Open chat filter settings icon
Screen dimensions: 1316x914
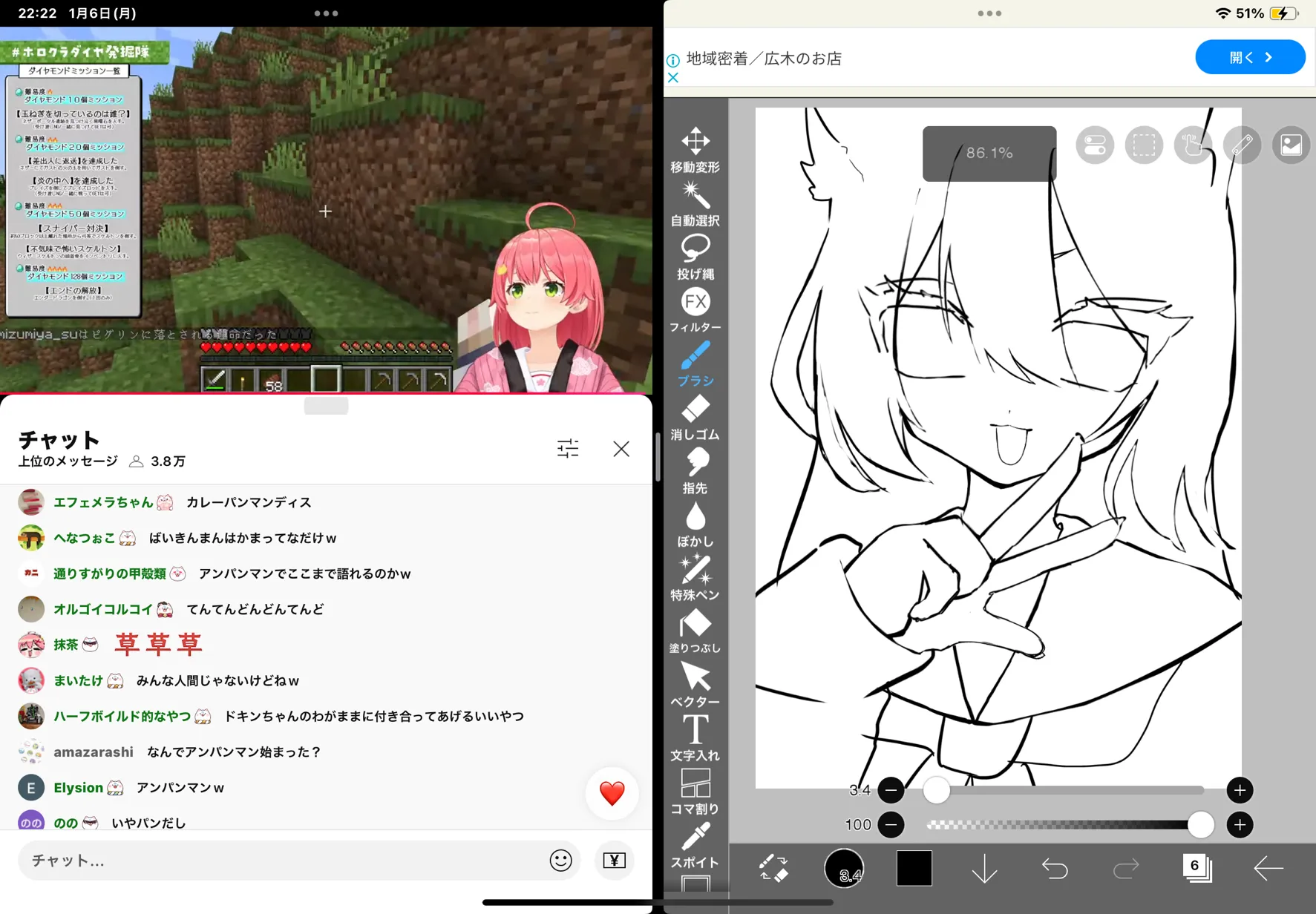tap(568, 448)
